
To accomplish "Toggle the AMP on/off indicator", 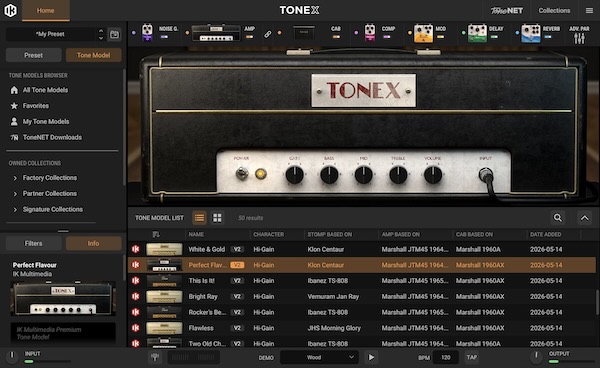I will click(249, 37).
